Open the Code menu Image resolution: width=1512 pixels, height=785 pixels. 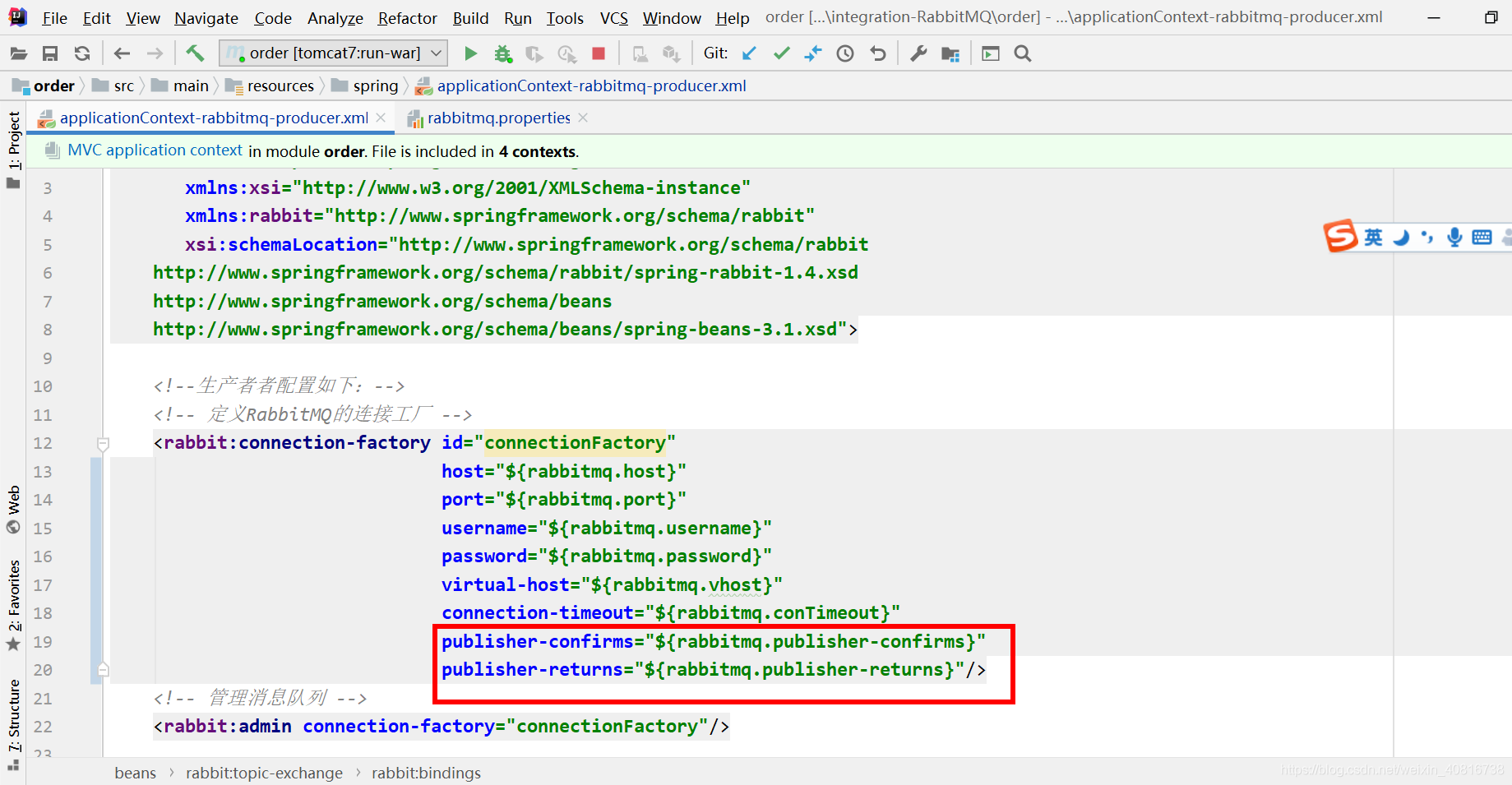(273, 17)
